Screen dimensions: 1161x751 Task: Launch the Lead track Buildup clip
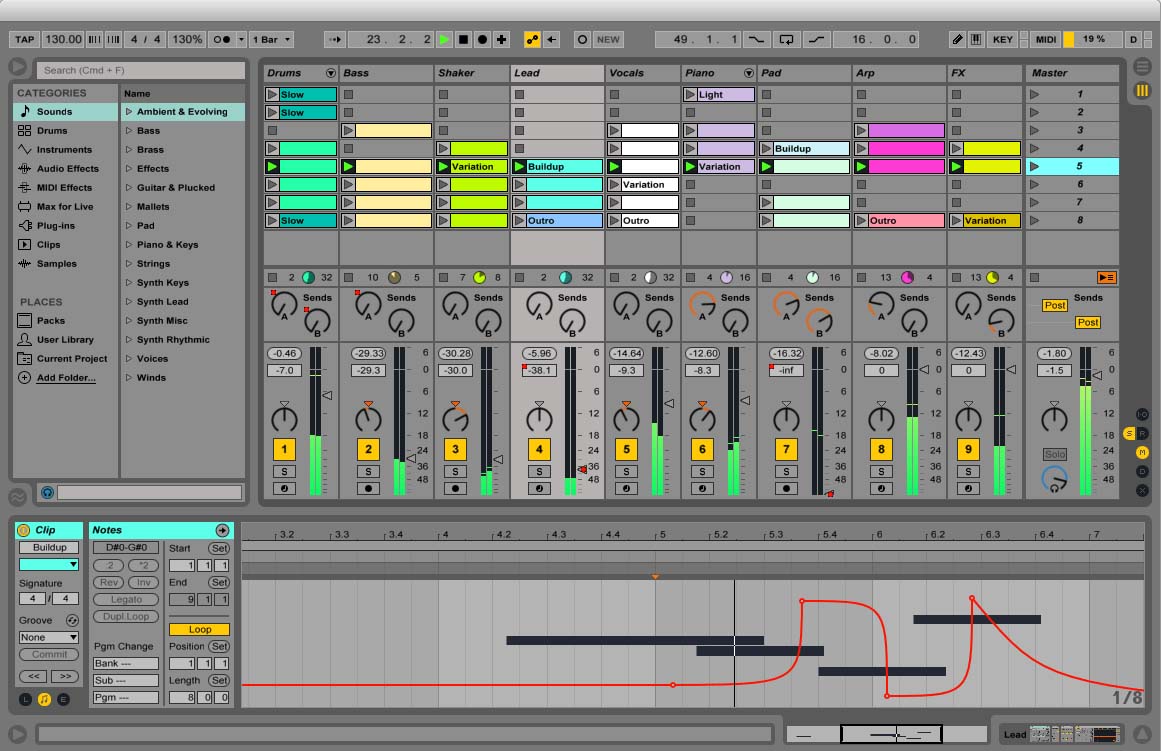[x=520, y=167]
